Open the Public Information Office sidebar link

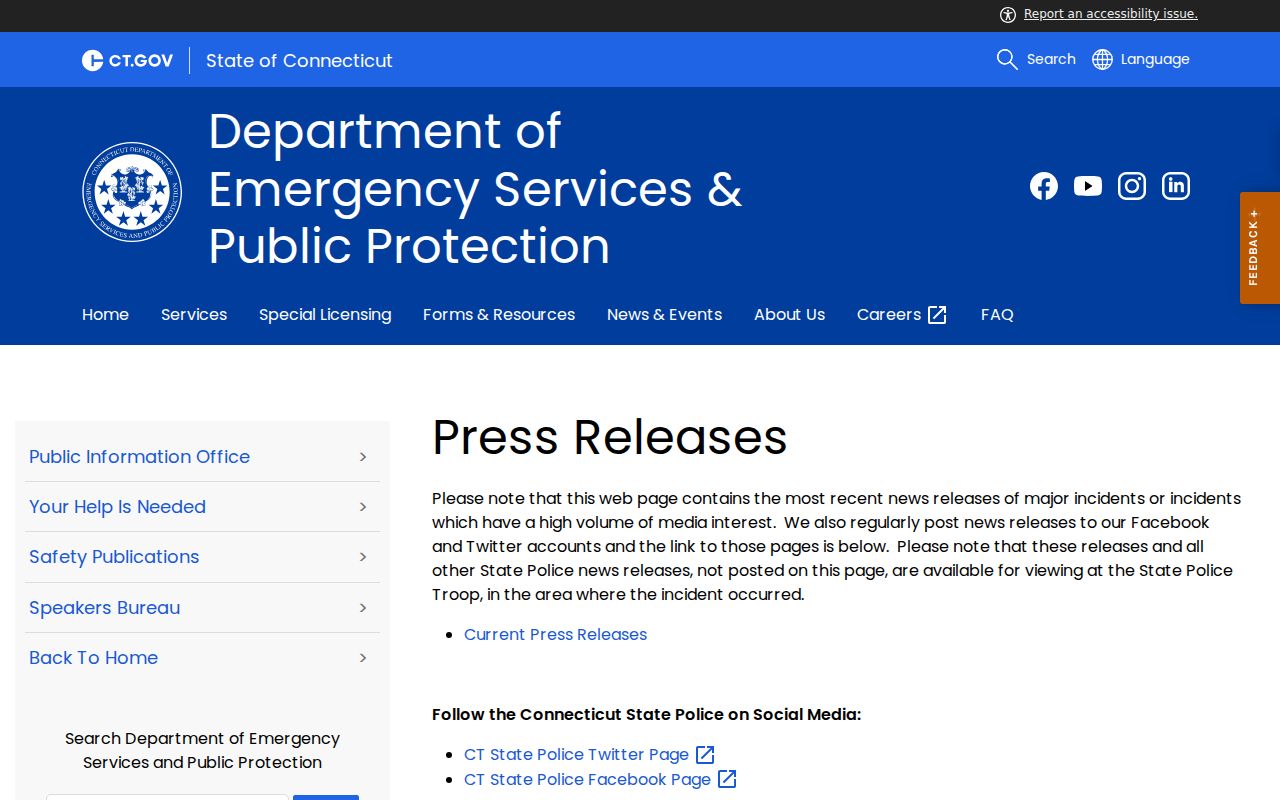pyautogui.click(x=139, y=457)
